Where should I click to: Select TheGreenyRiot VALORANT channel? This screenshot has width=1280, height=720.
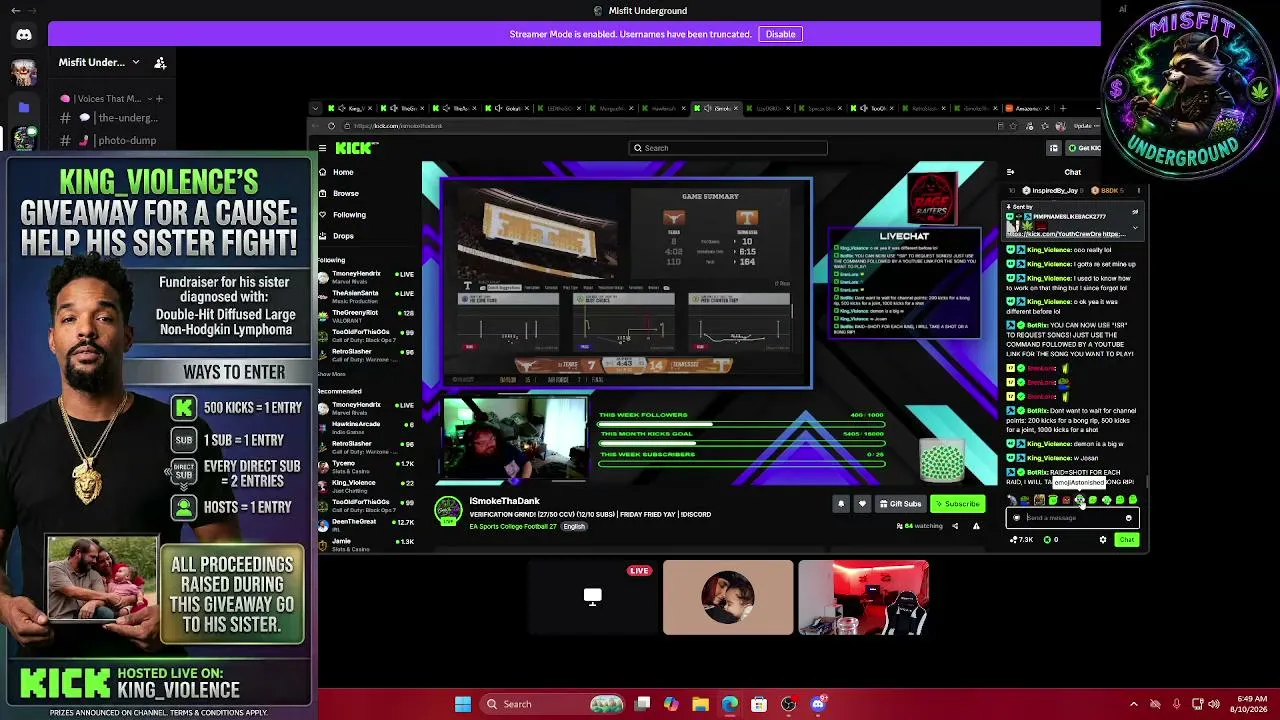pos(366,315)
